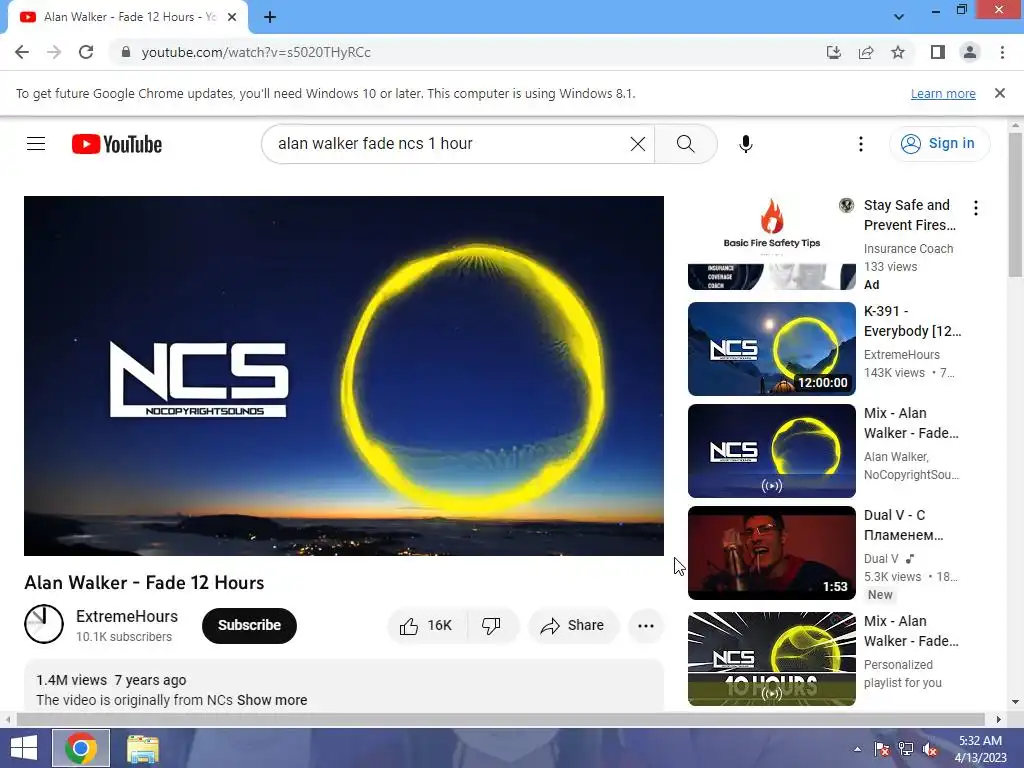
Task: Select the Alan Walker - Fade 12 Hours tab
Action: pos(127,17)
